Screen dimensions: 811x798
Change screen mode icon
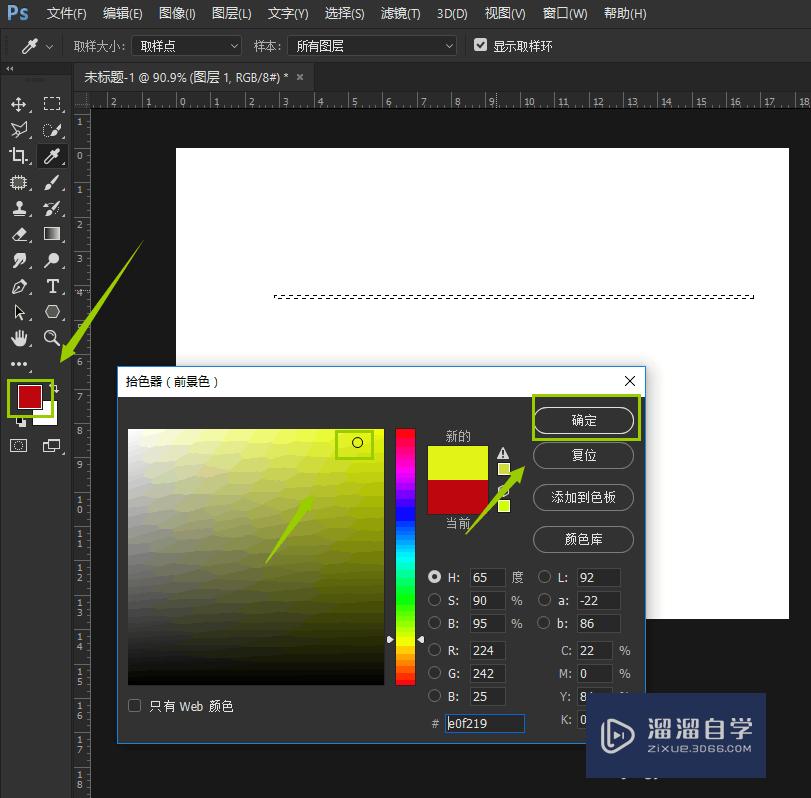[52, 445]
